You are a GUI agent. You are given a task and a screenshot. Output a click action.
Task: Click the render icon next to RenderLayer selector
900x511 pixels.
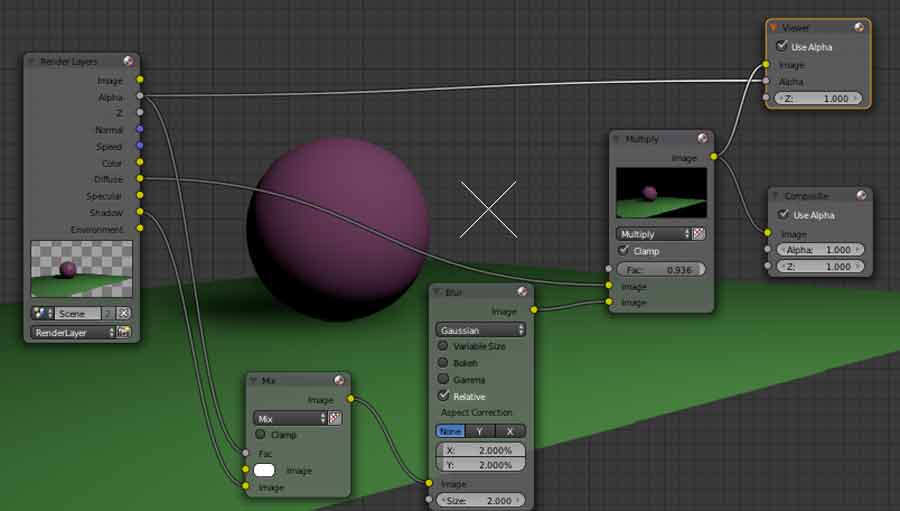pyautogui.click(x=124, y=332)
